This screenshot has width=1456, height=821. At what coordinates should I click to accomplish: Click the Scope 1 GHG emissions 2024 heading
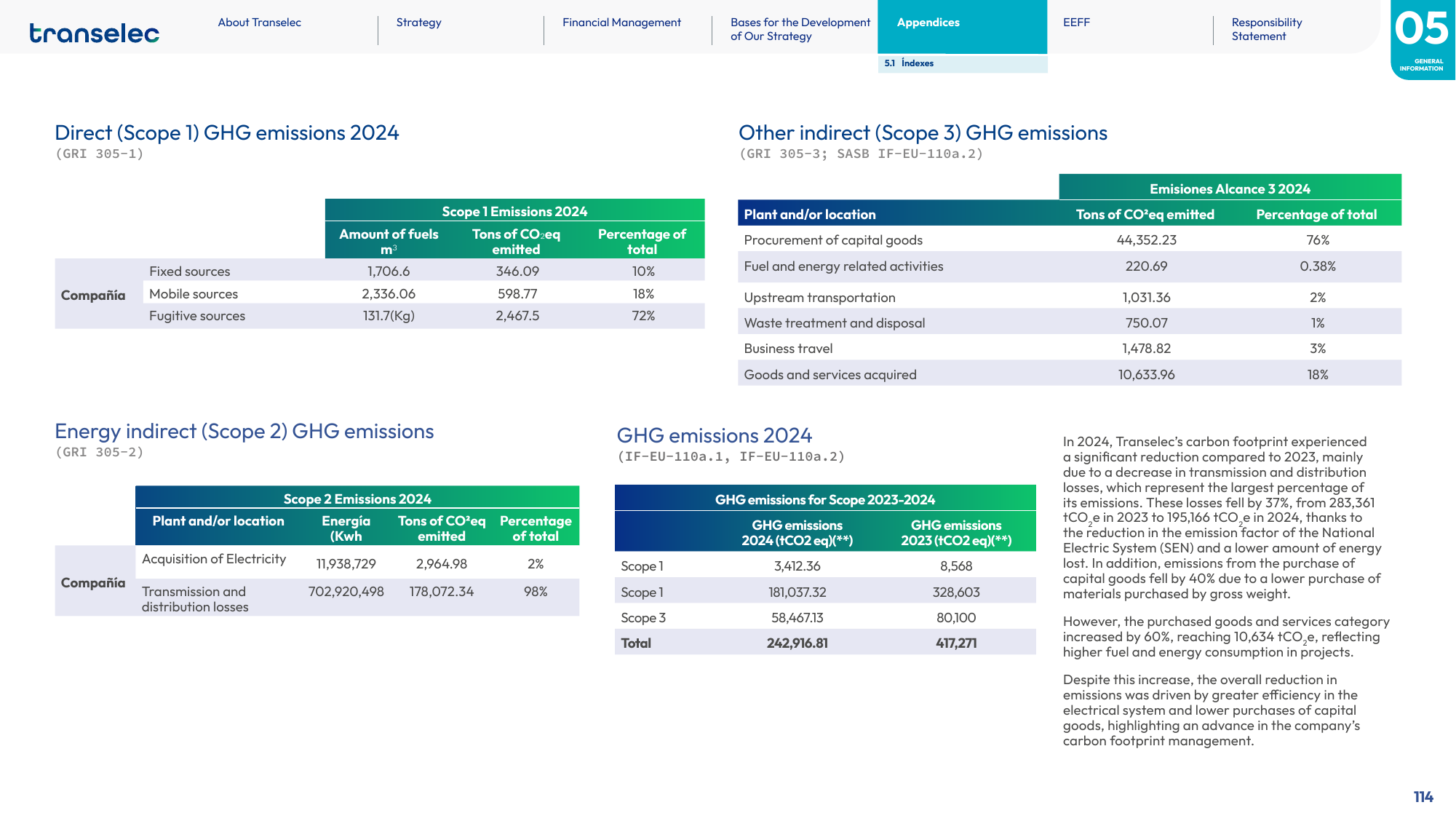(x=227, y=132)
